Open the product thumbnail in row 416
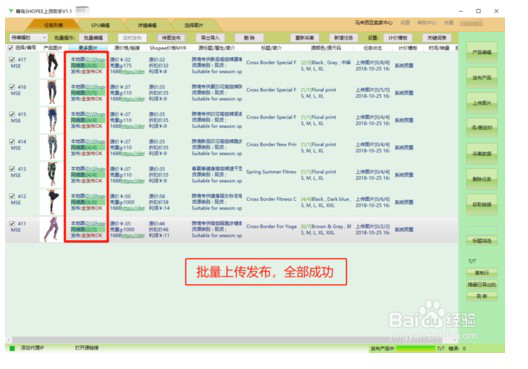 52,93
